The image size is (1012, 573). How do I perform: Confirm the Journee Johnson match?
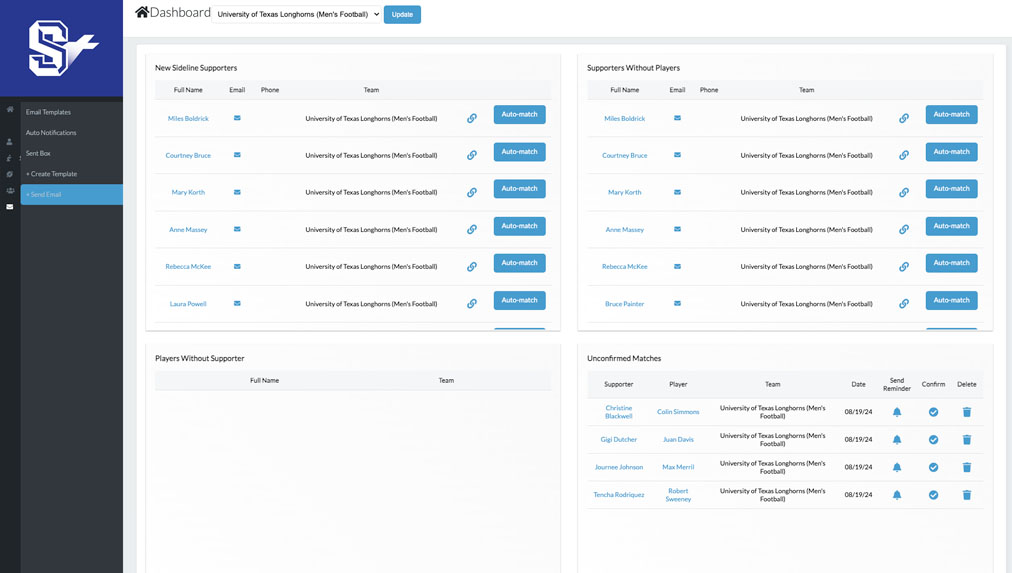[x=933, y=467]
